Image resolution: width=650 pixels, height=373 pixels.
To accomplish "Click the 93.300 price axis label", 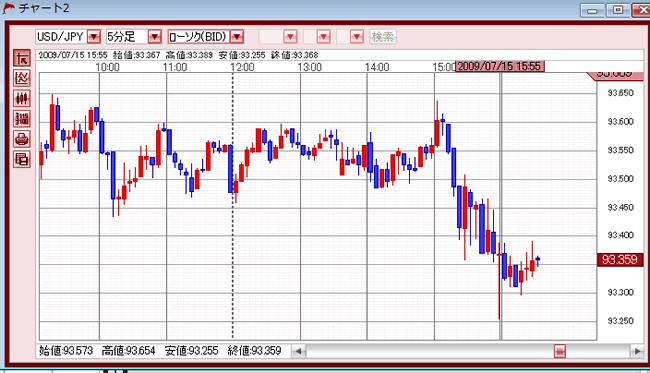I will pyautogui.click(x=621, y=293).
